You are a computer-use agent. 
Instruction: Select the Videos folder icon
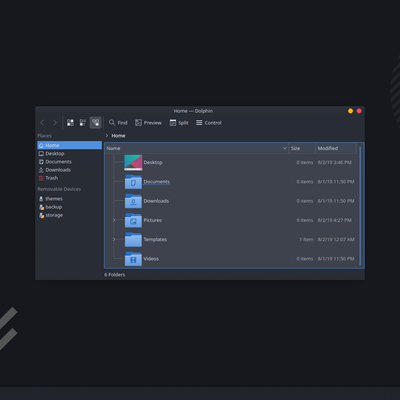point(133,259)
